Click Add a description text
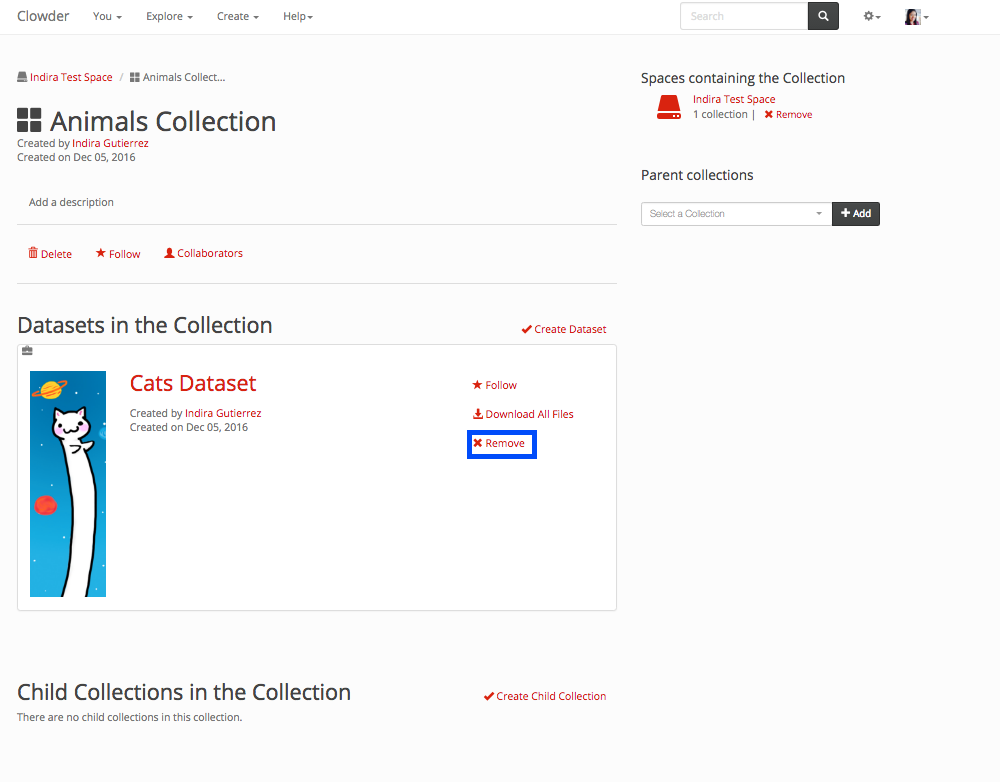The height and width of the screenshot is (782, 1000). pyautogui.click(x=71, y=202)
